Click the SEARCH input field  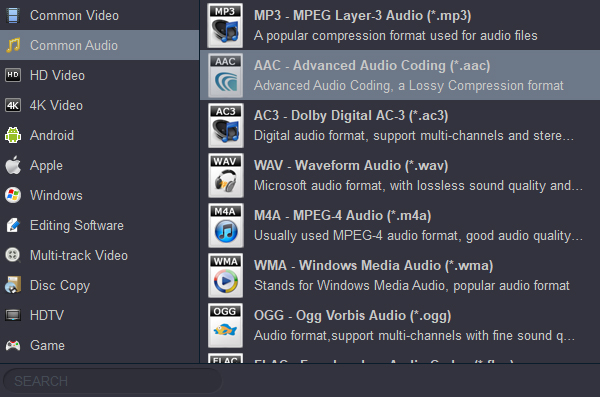[112, 381]
